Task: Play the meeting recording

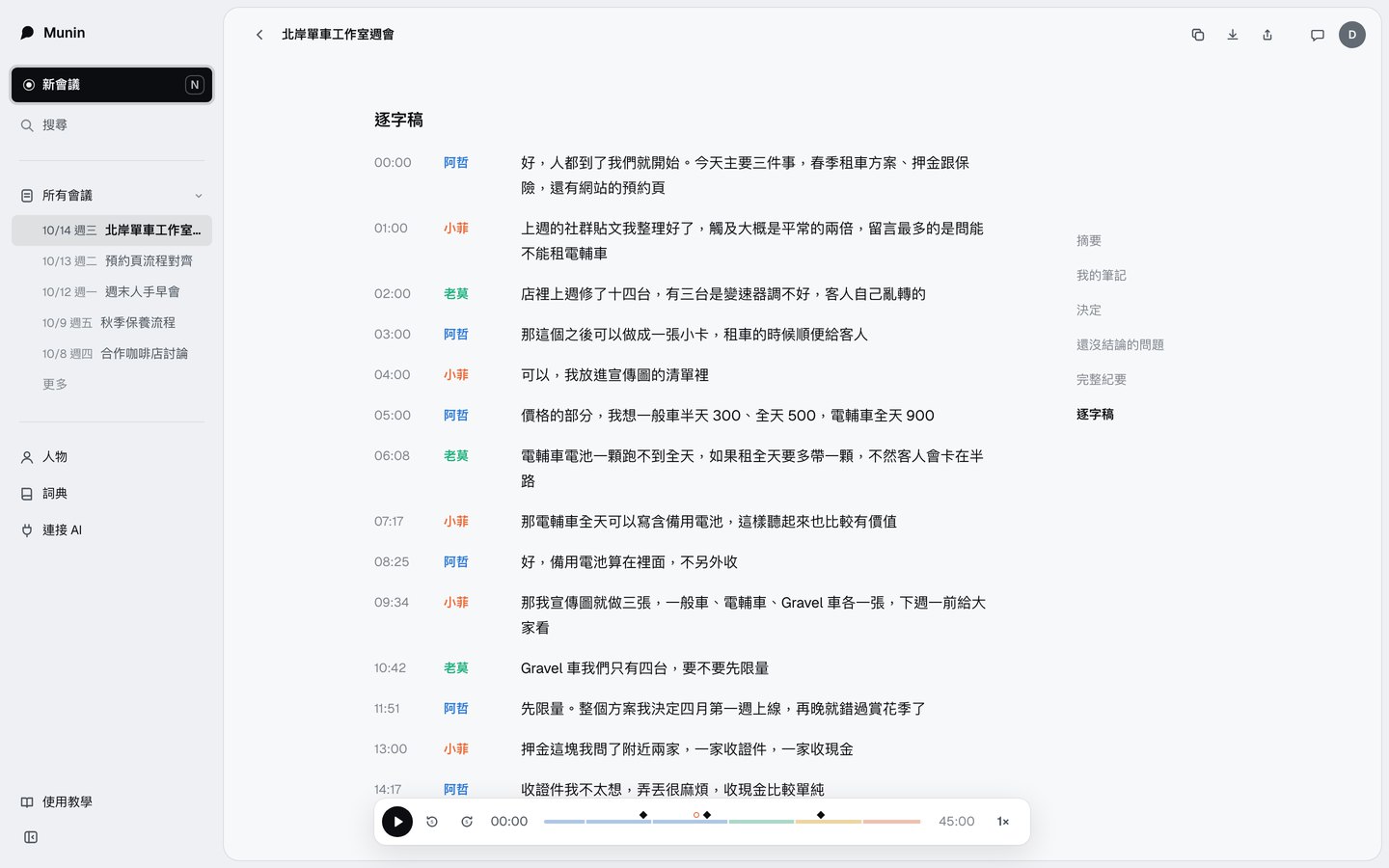Action: point(397,822)
